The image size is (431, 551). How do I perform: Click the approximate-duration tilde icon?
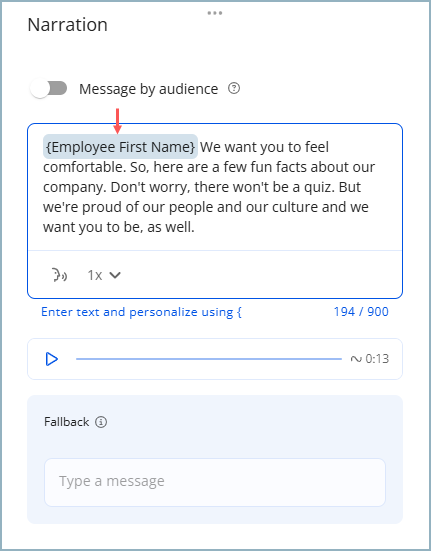click(356, 359)
